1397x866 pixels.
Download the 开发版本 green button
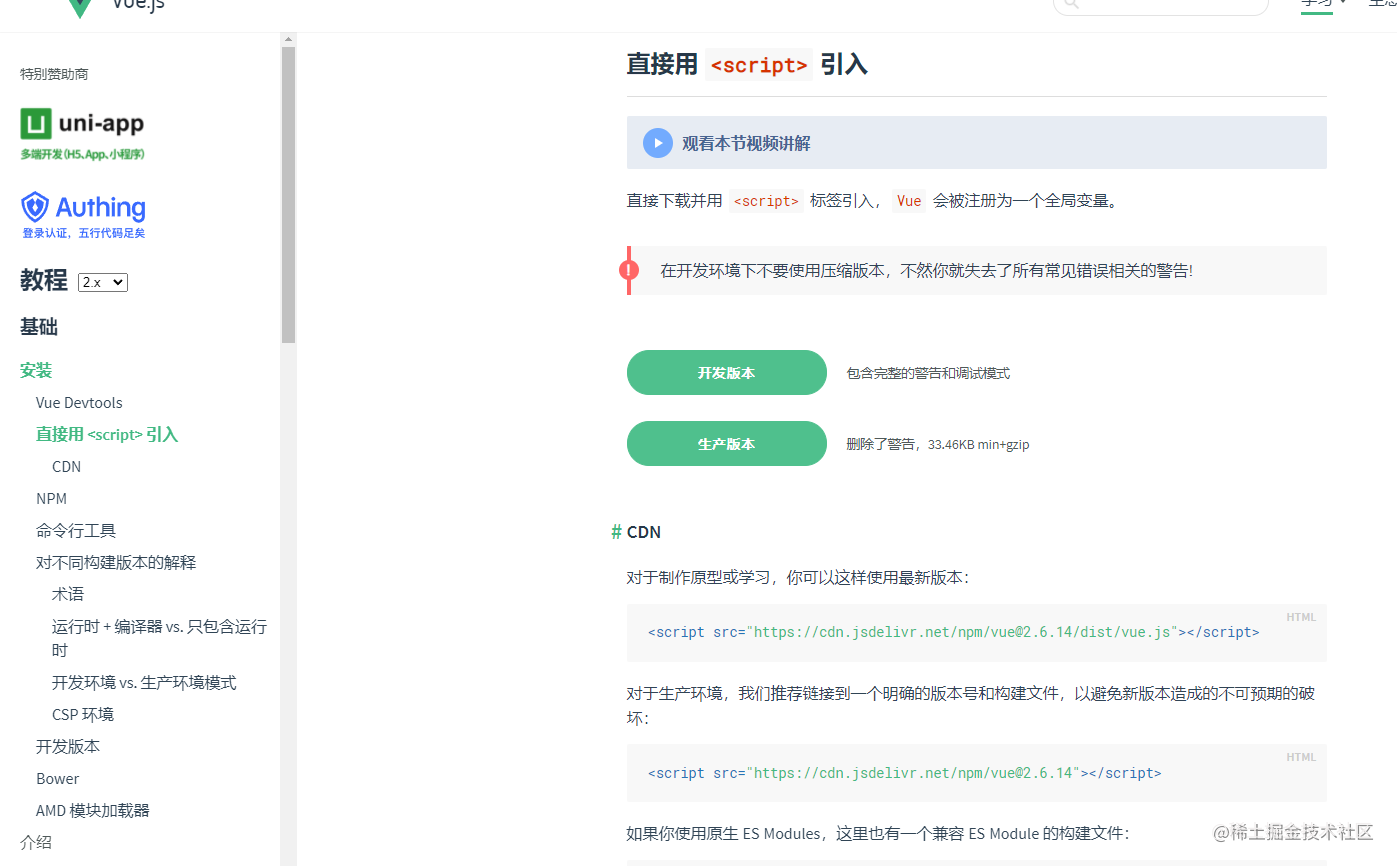coord(727,373)
